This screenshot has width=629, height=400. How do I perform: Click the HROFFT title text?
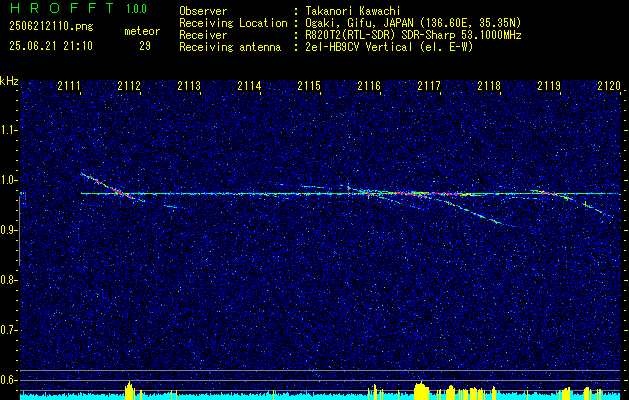point(61,8)
